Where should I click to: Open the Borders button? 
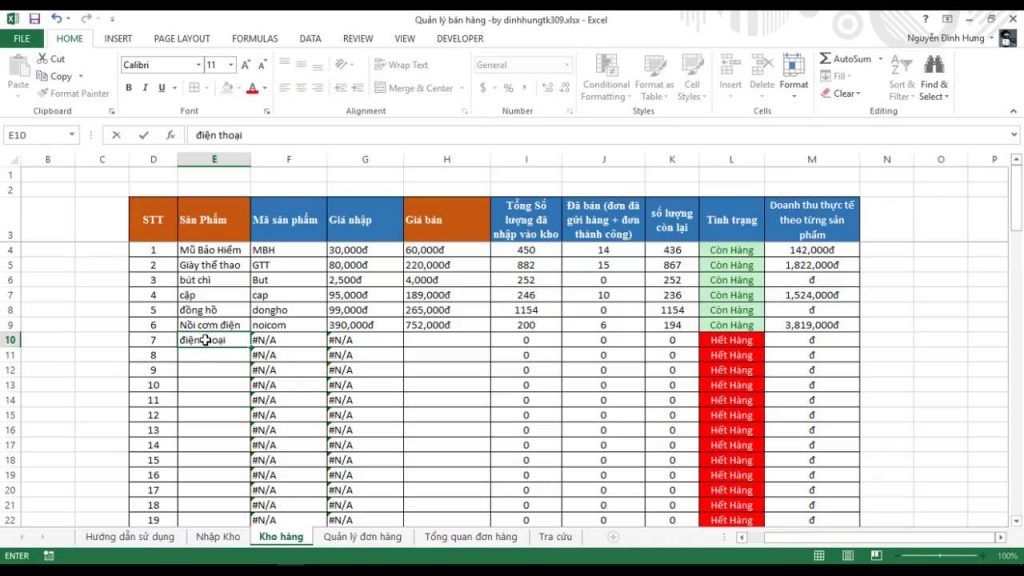(195, 88)
